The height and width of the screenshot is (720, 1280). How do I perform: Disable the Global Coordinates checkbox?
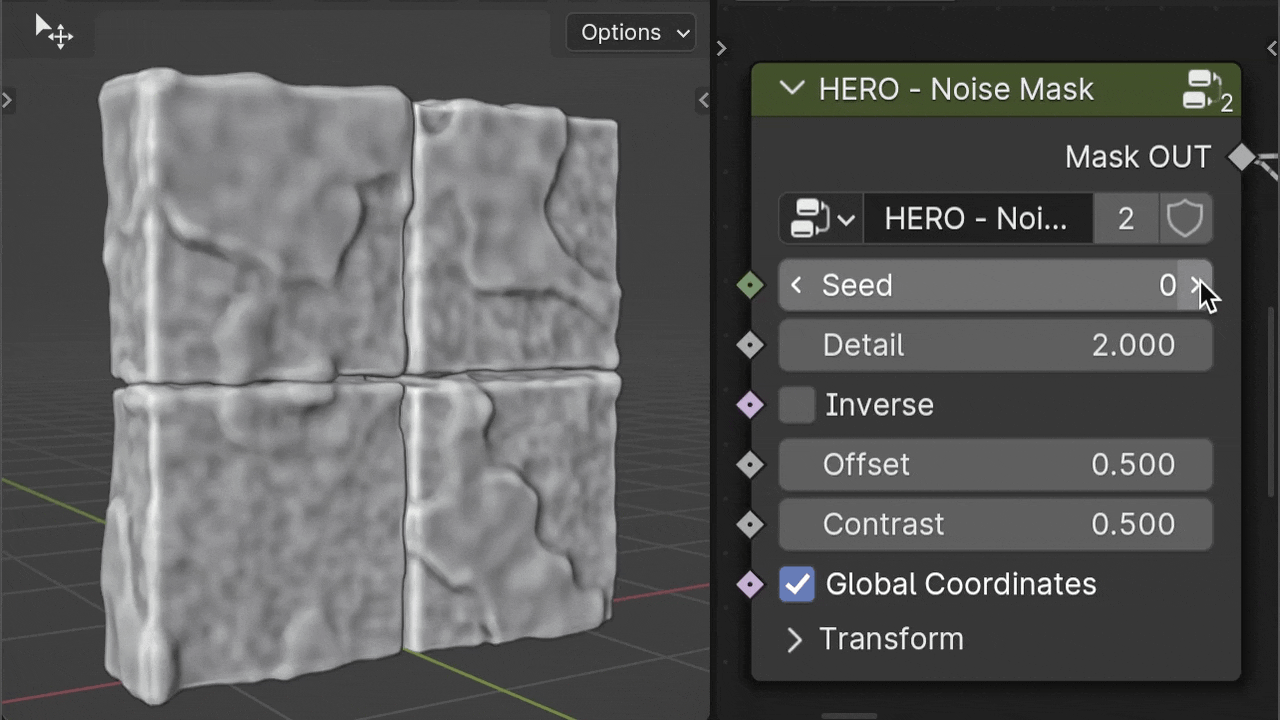pyautogui.click(x=797, y=584)
